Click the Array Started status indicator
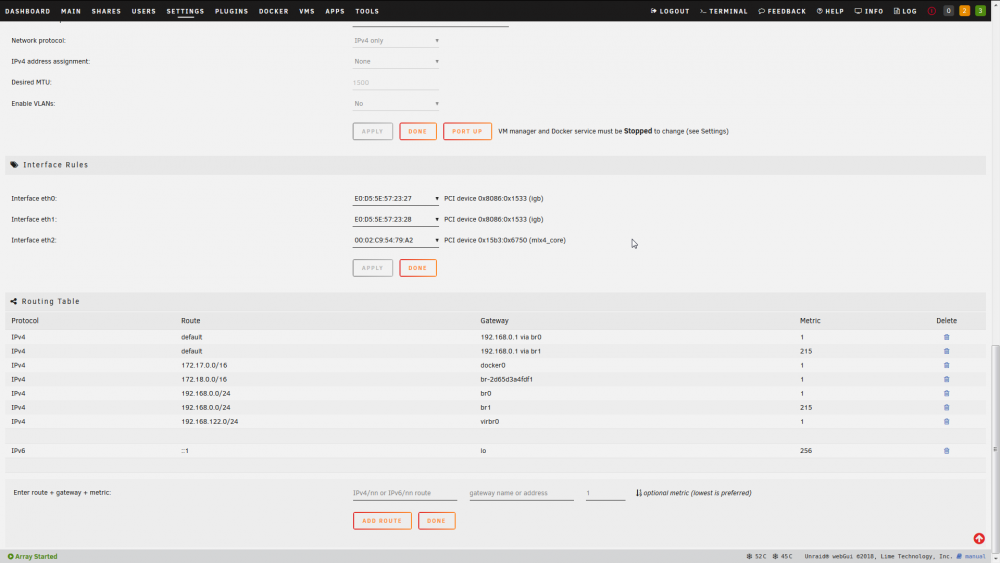Screen dimensions: 1000x563 coord(33,556)
